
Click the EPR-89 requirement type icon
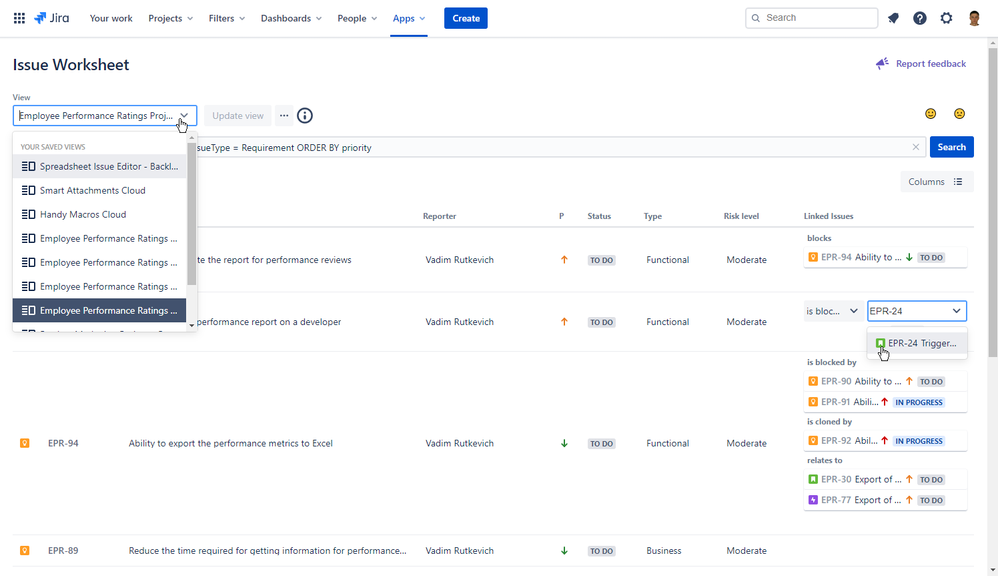click(x=25, y=550)
